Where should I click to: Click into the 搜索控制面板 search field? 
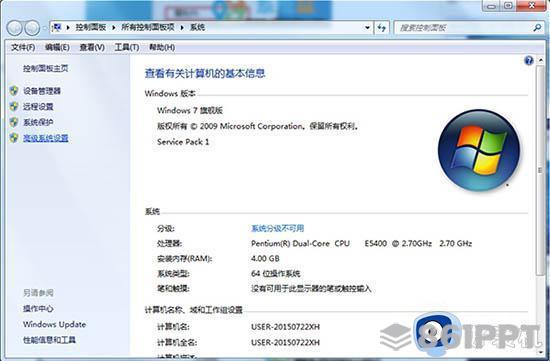click(x=463, y=28)
